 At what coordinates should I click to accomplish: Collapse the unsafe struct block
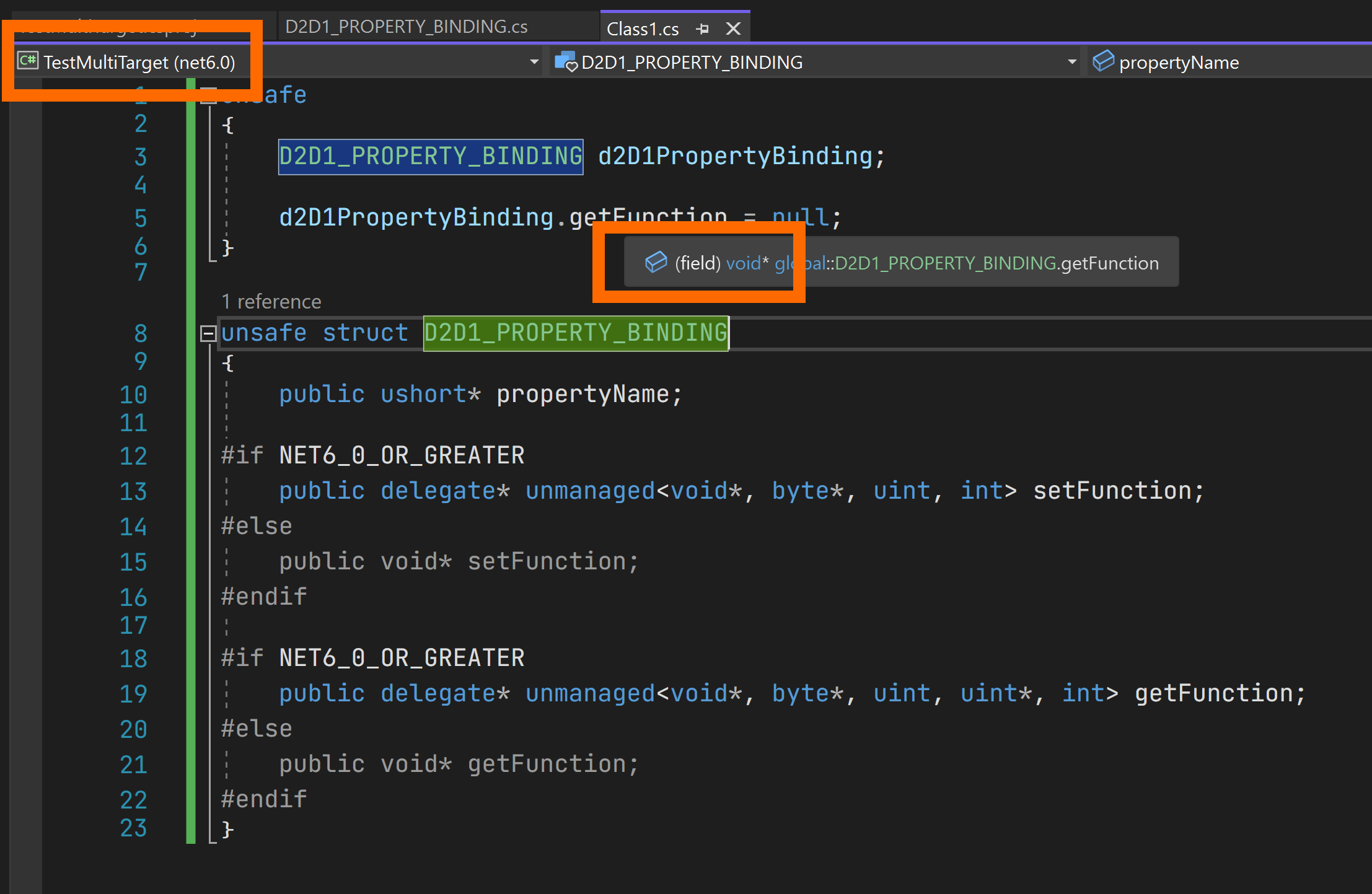click(x=208, y=333)
